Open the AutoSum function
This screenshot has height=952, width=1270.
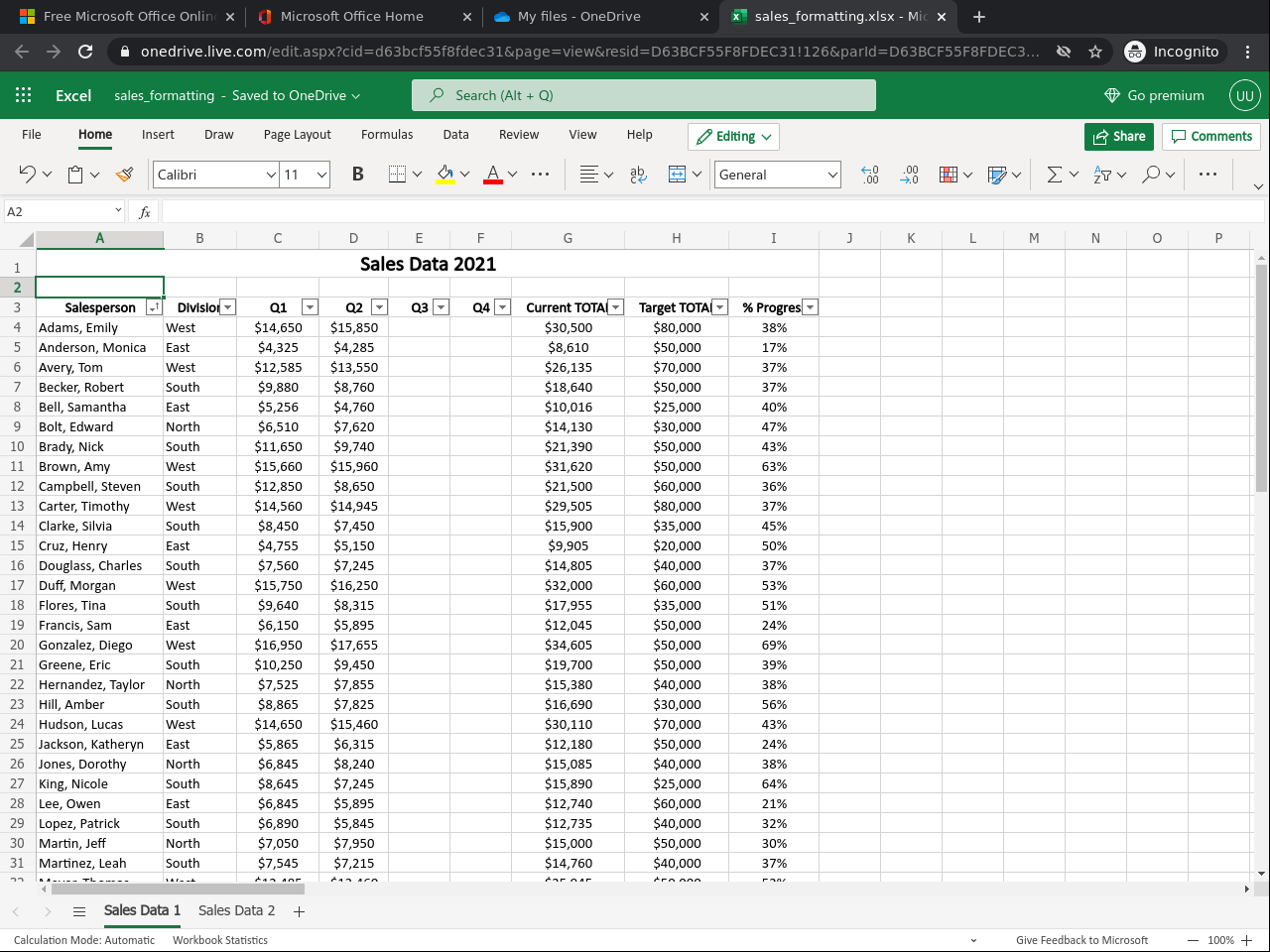point(1056,174)
